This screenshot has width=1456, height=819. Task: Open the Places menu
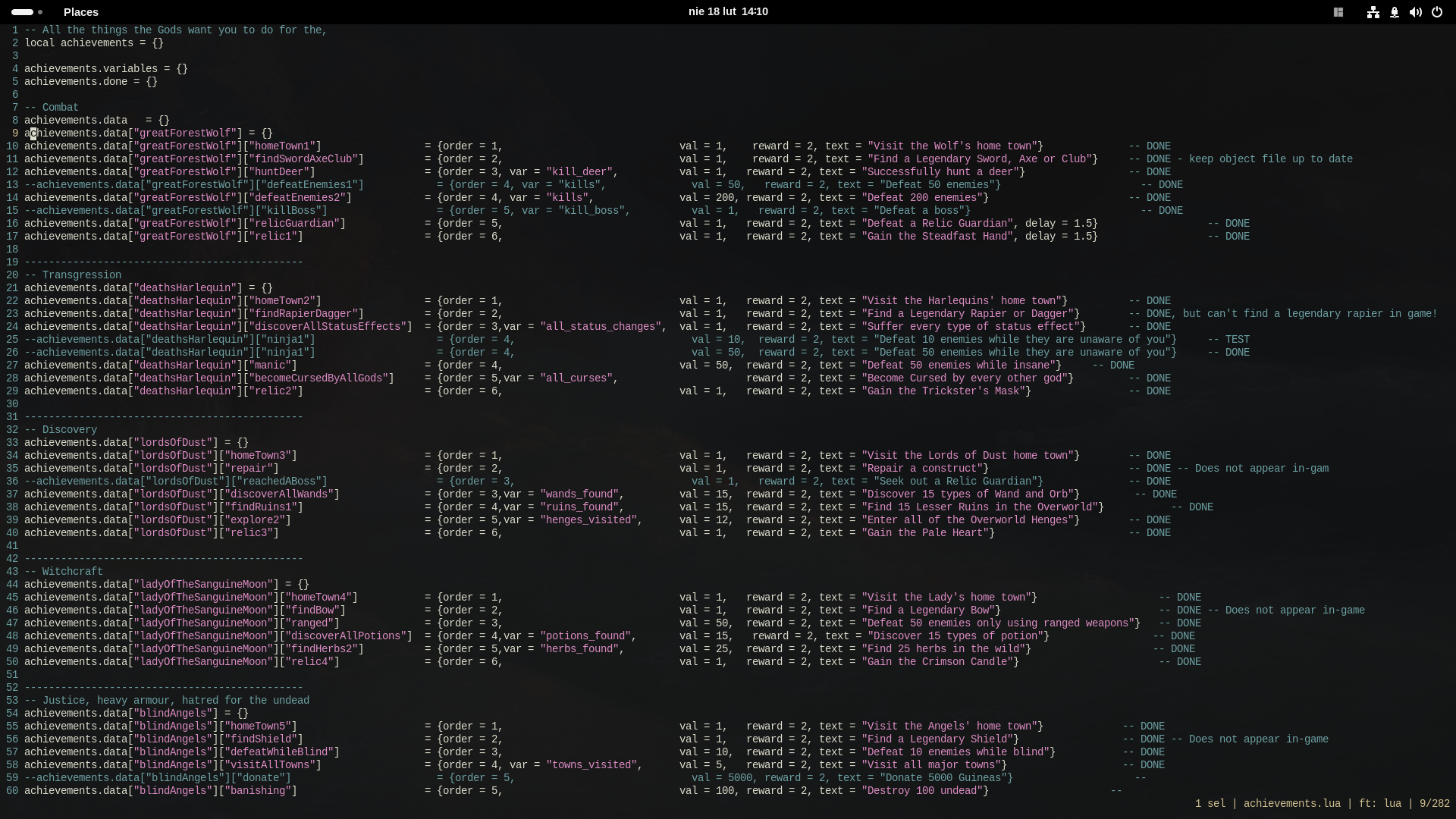(x=81, y=12)
